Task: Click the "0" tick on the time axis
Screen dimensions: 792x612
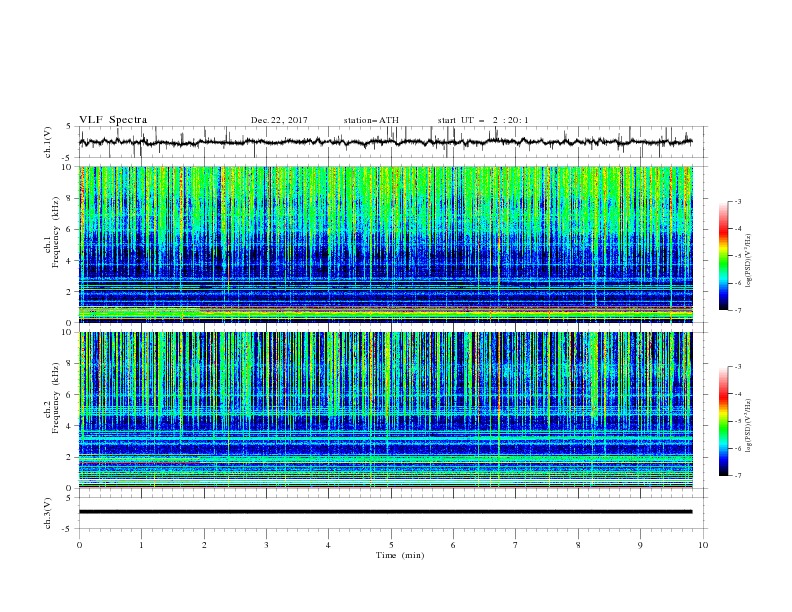Action: pyautogui.click(x=79, y=545)
